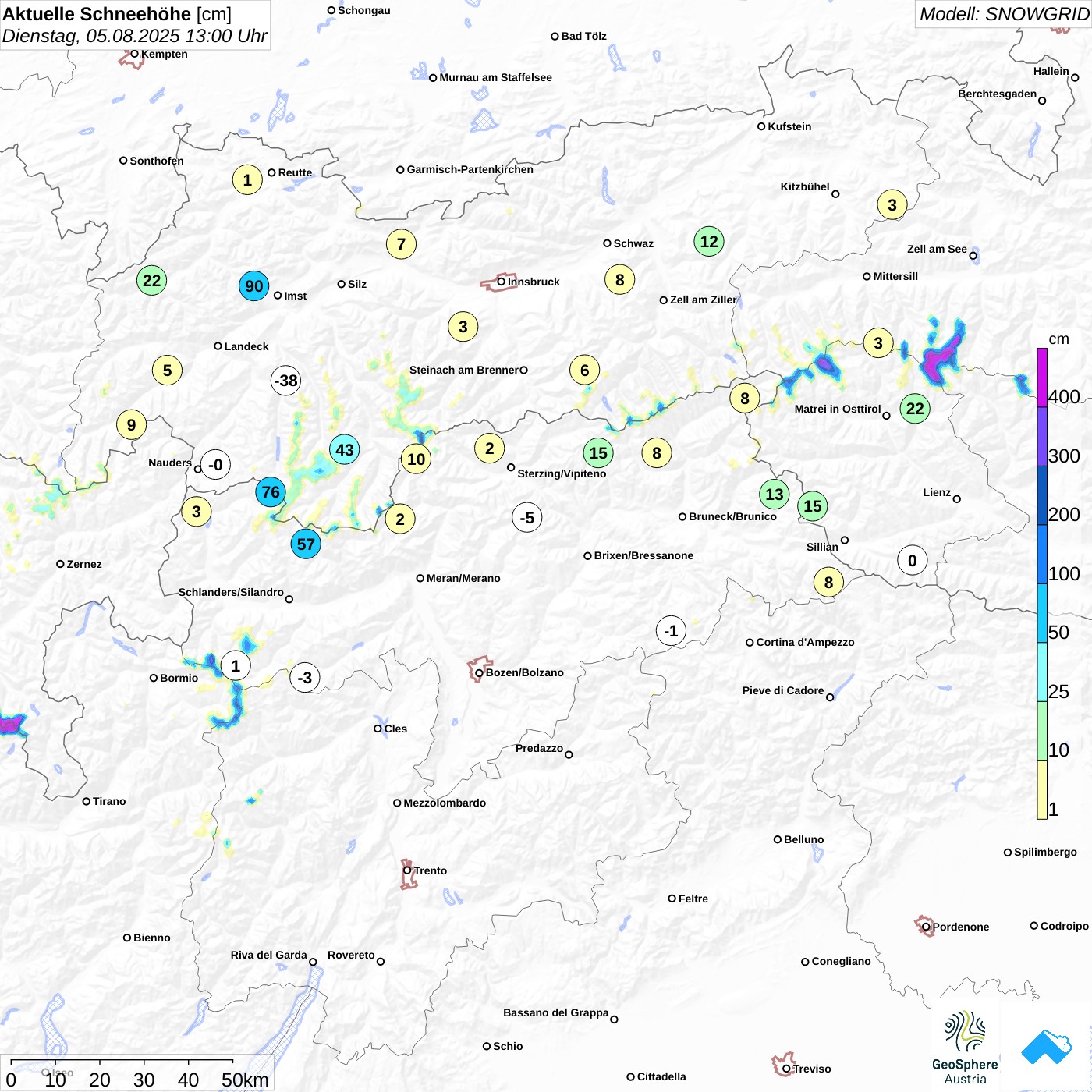This screenshot has width=1092, height=1092.
Task: Click the blue mountain logo icon
Action: click(1046, 1047)
